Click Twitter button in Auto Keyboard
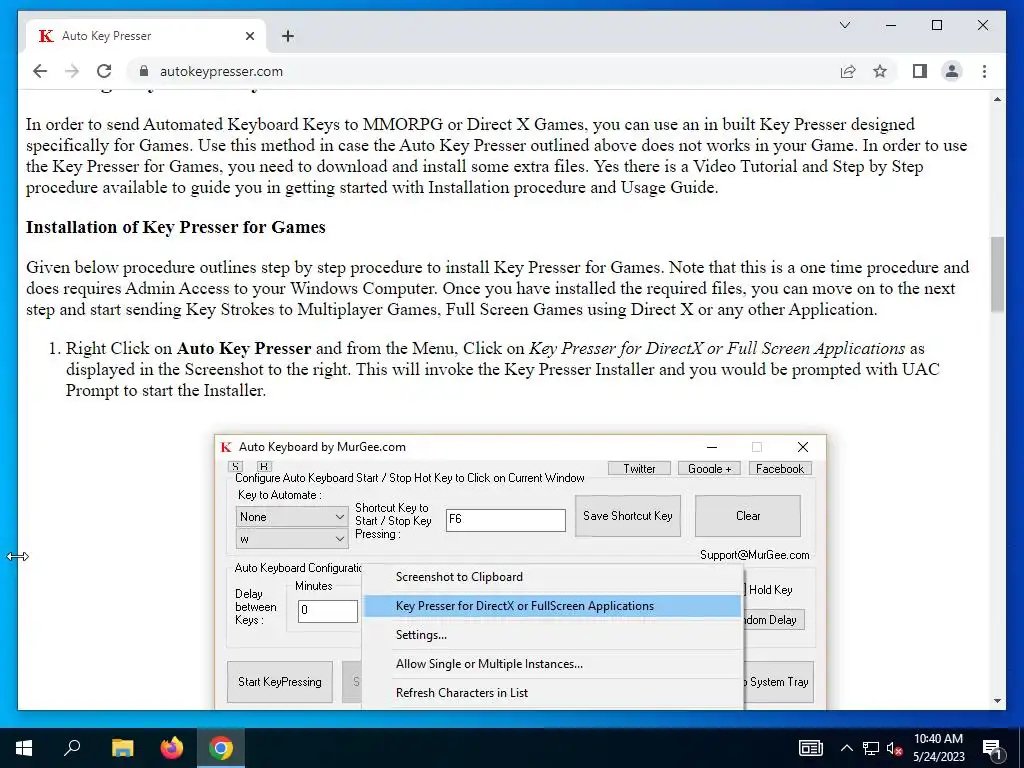Screen dimensions: 1024x768 point(639,468)
